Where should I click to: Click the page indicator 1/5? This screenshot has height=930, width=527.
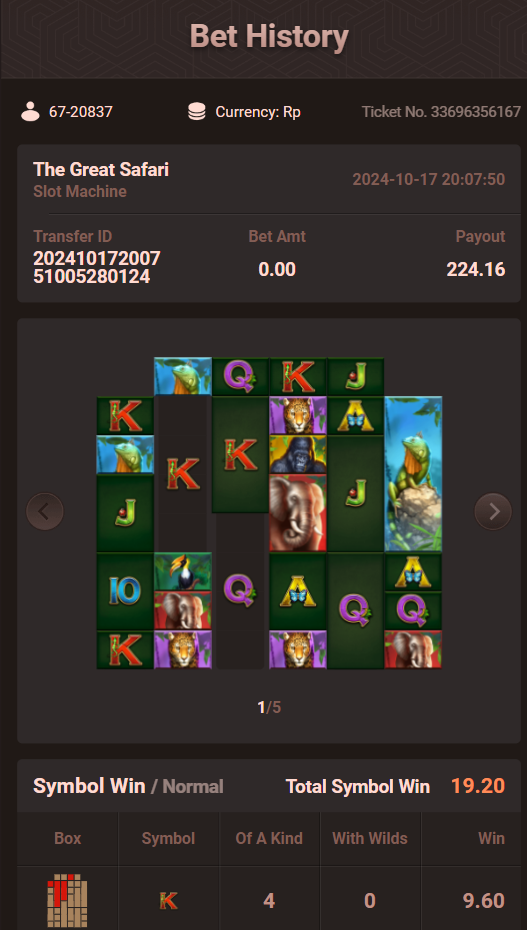tap(269, 707)
